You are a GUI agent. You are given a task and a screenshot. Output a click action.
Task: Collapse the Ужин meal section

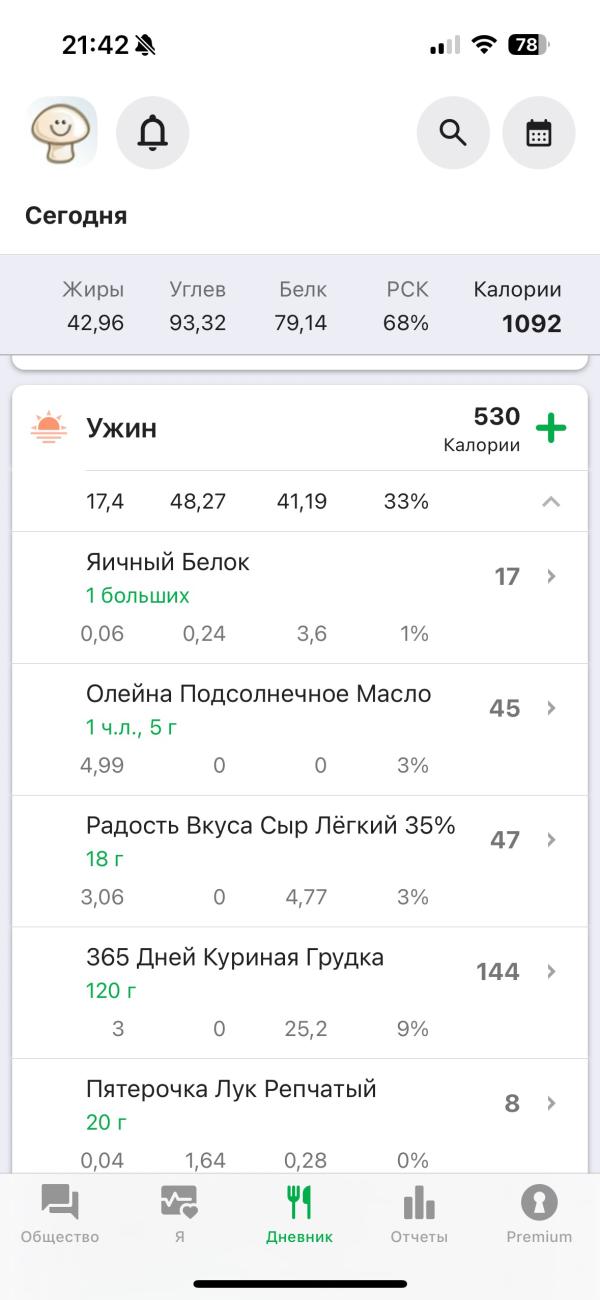tap(551, 502)
